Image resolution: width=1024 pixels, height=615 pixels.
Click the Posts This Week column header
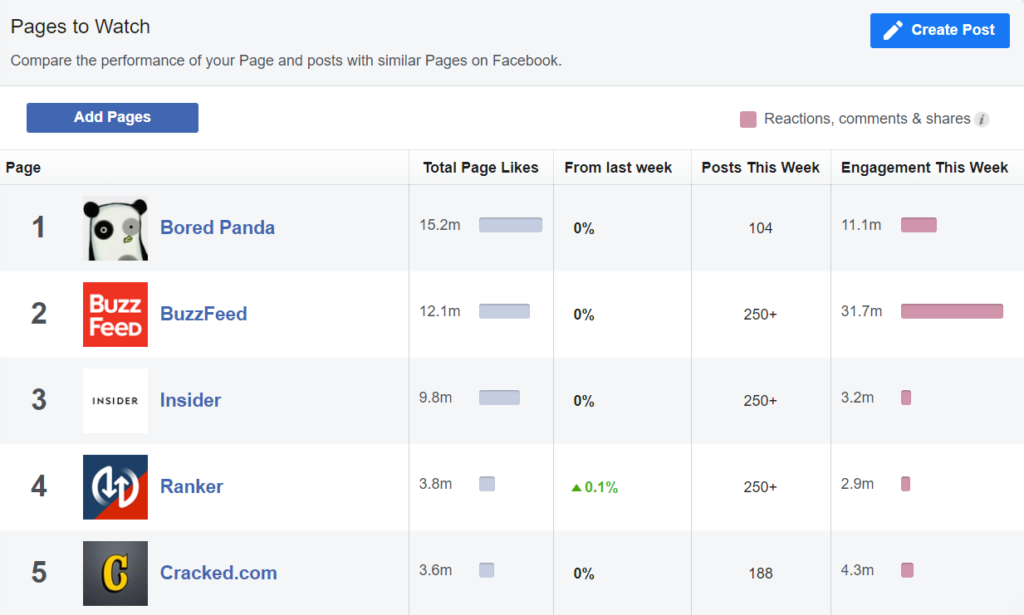760,167
